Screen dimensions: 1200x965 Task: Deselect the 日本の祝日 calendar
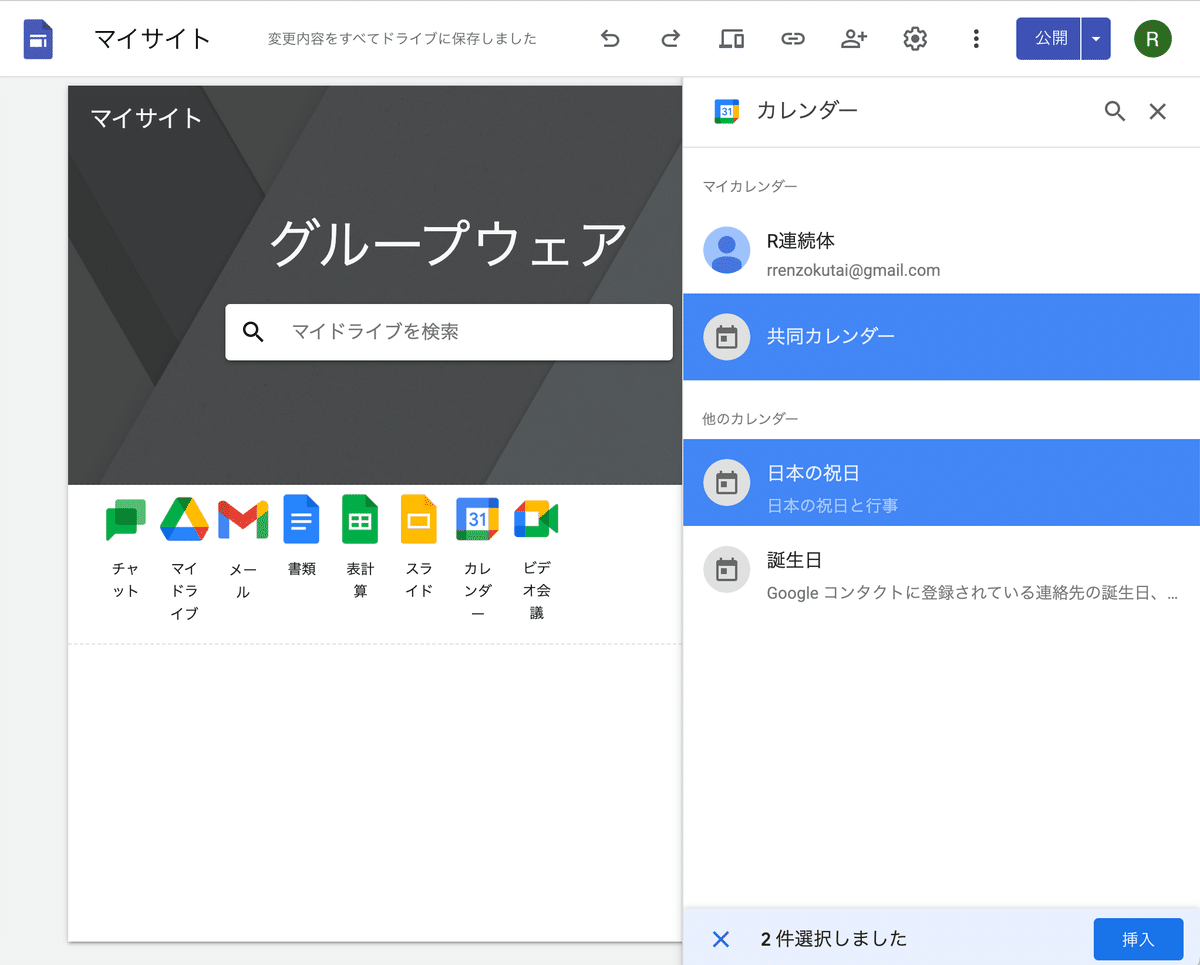tap(941, 483)
